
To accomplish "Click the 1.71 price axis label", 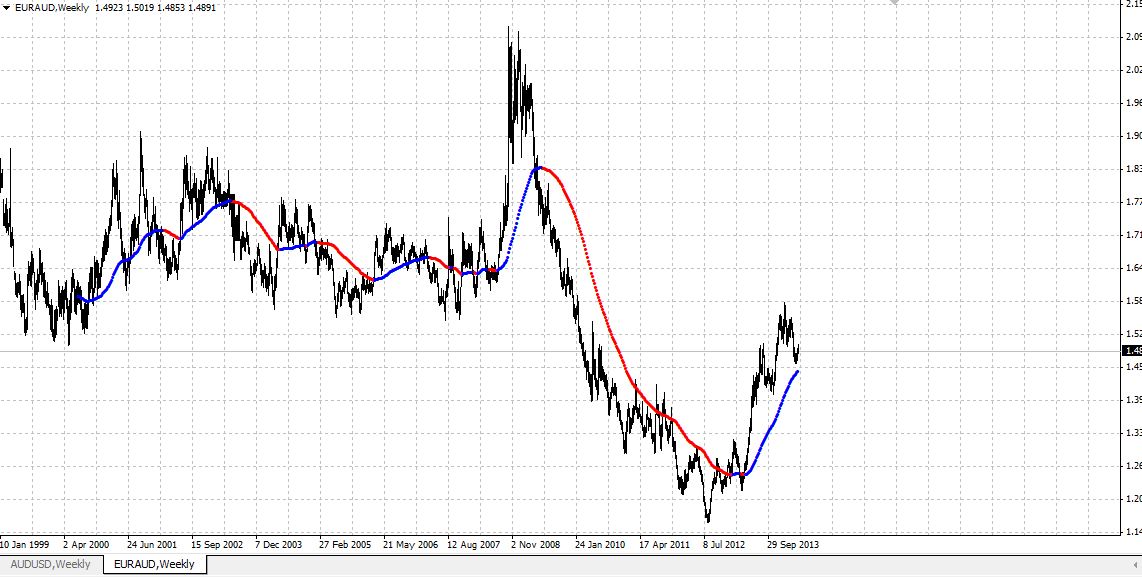I will [x=1133, y=235].
